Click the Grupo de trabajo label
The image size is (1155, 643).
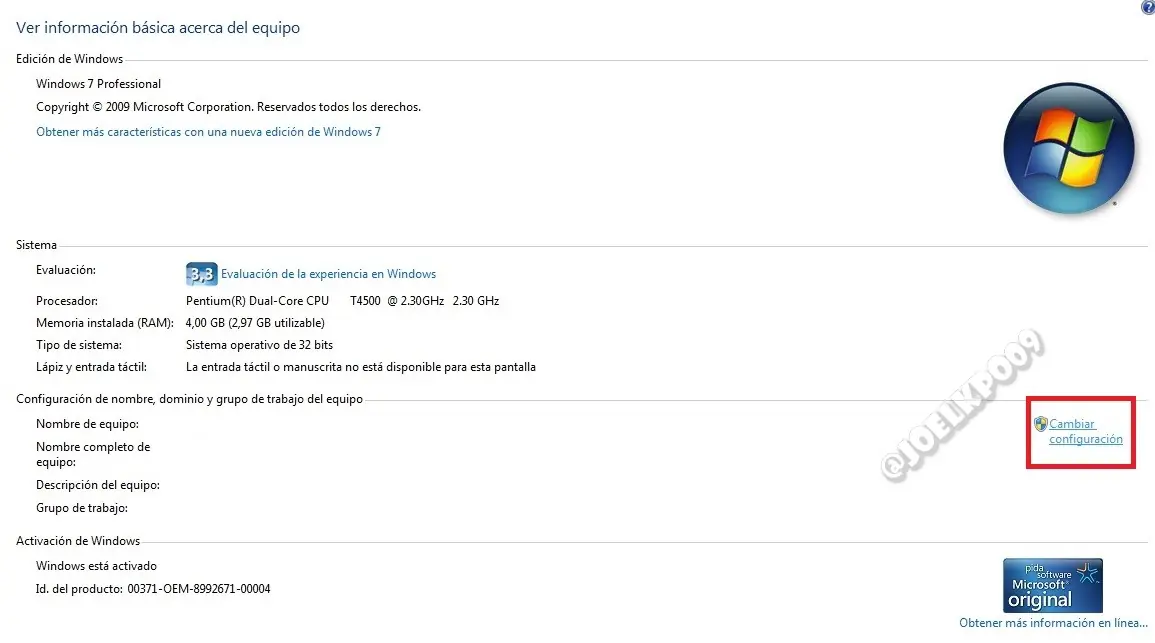pos(82,508)
